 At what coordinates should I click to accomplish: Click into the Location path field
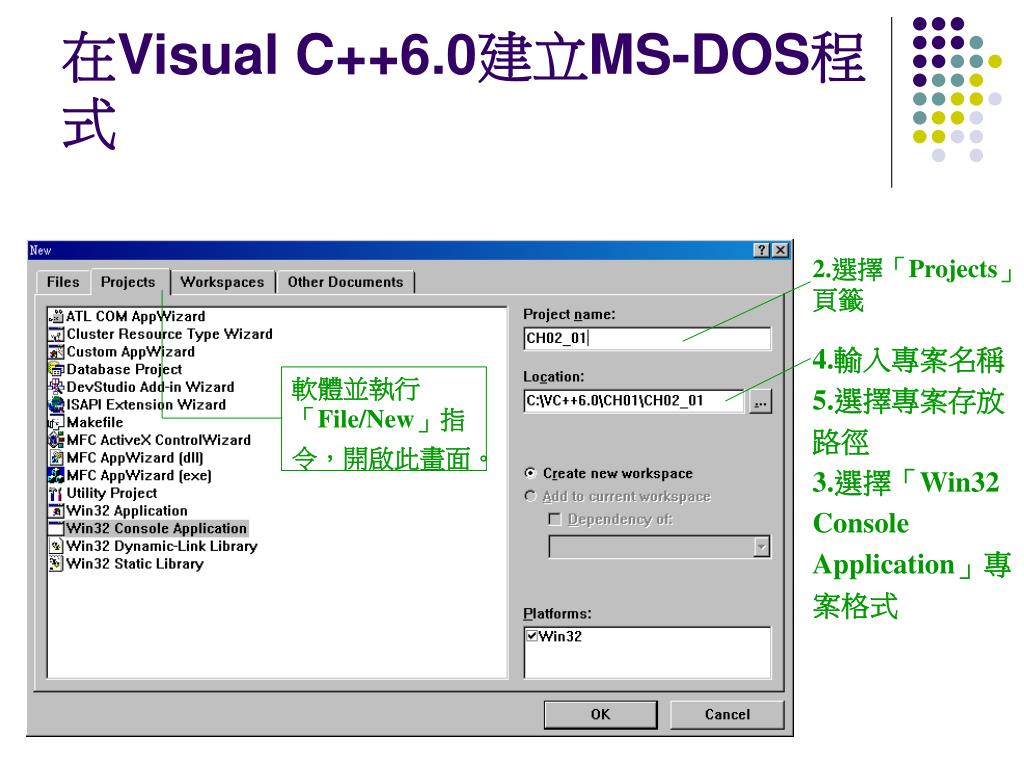pos(633,401)
